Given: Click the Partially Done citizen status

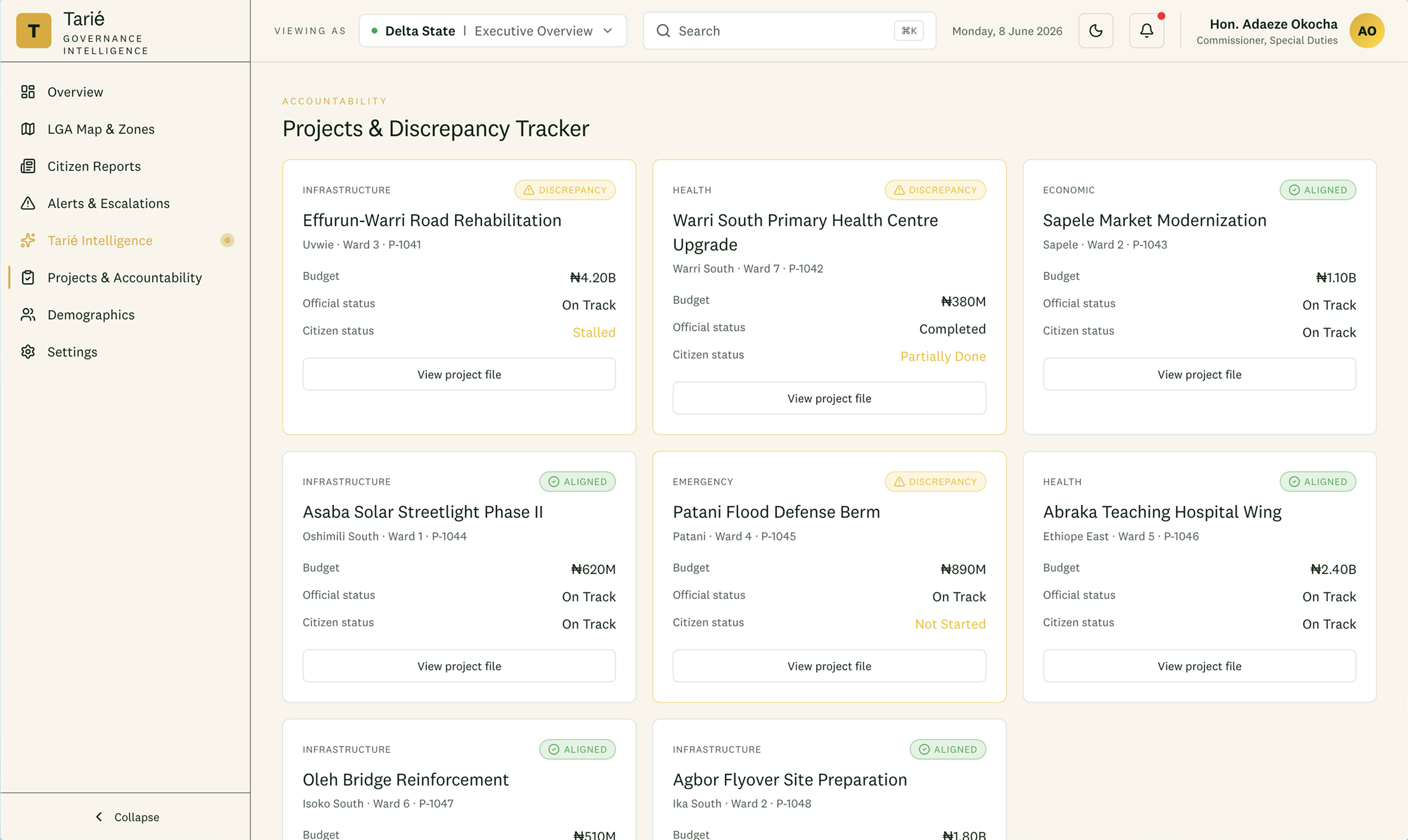Looking at the screenshot, I should tap(943, 356).
